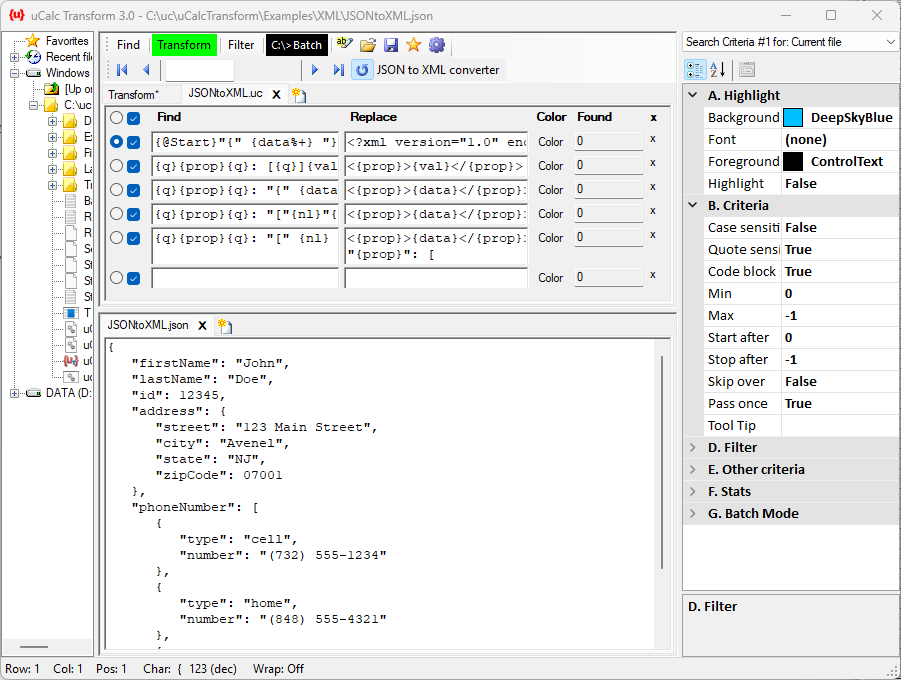This screenshot has height=680, width=901.
Task: Jump to first match arrow
Action: click(x=122, y=70)
